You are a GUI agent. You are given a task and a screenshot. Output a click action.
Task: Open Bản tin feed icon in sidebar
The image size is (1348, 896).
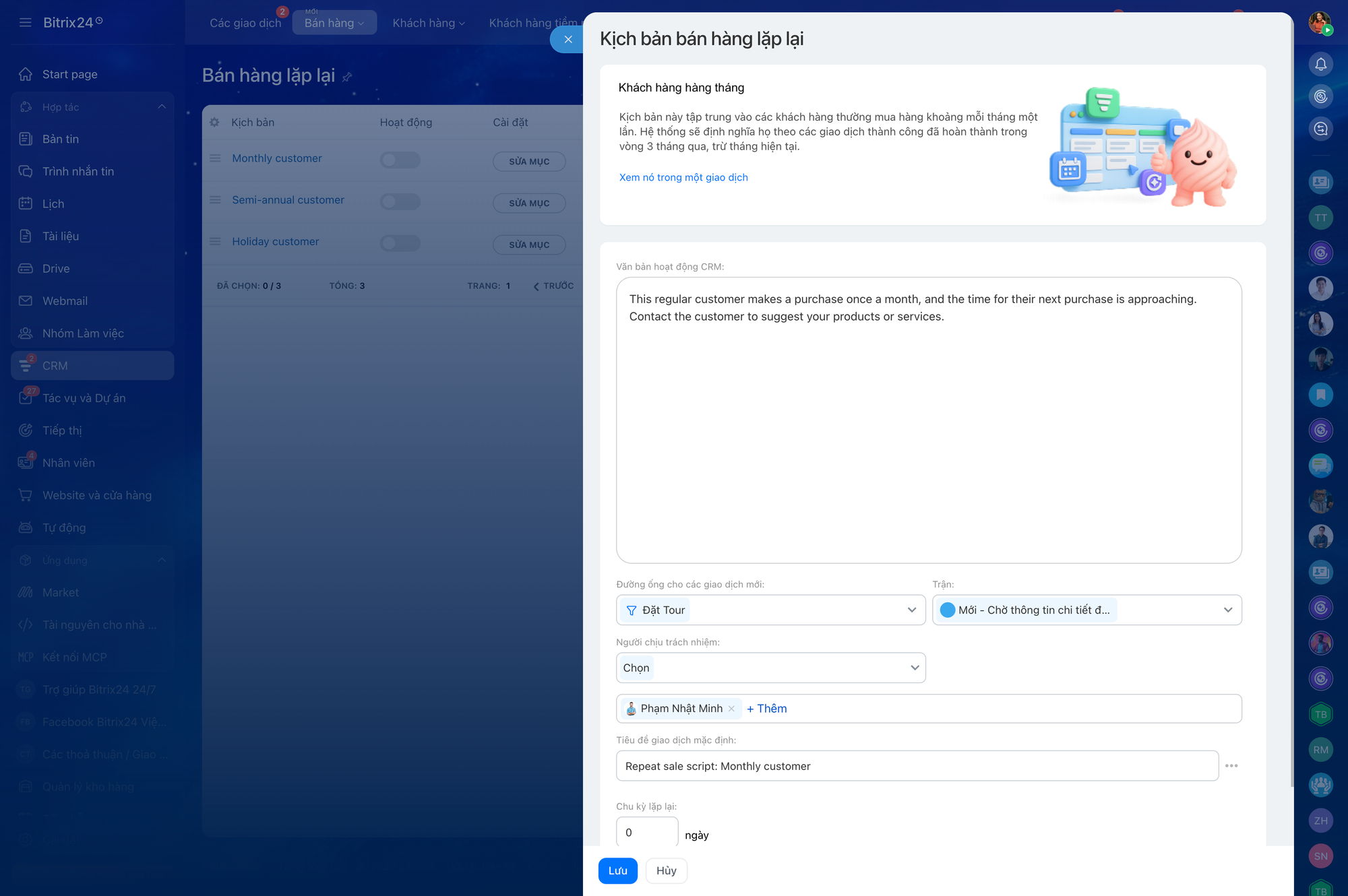click(x=26, y=139)
